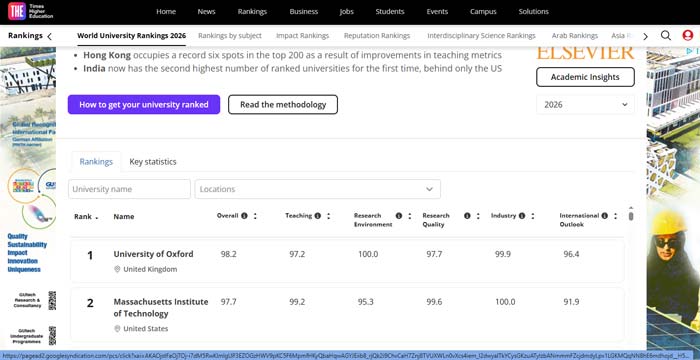Go to Arab Rankings
The height and width of the screenshot is (360, 700).
[x=575, y=36]
